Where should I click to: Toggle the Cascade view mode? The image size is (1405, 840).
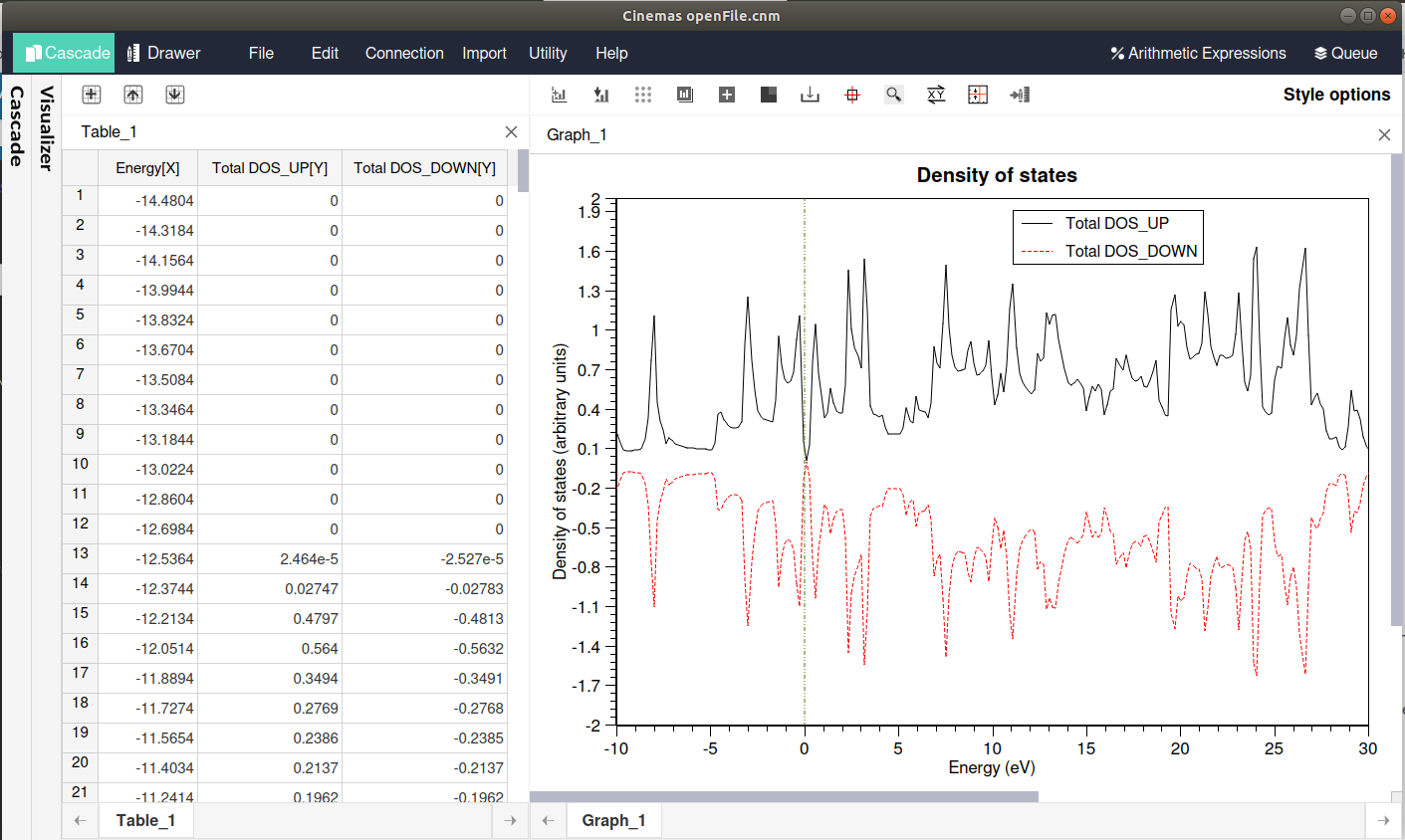[65, 53]
